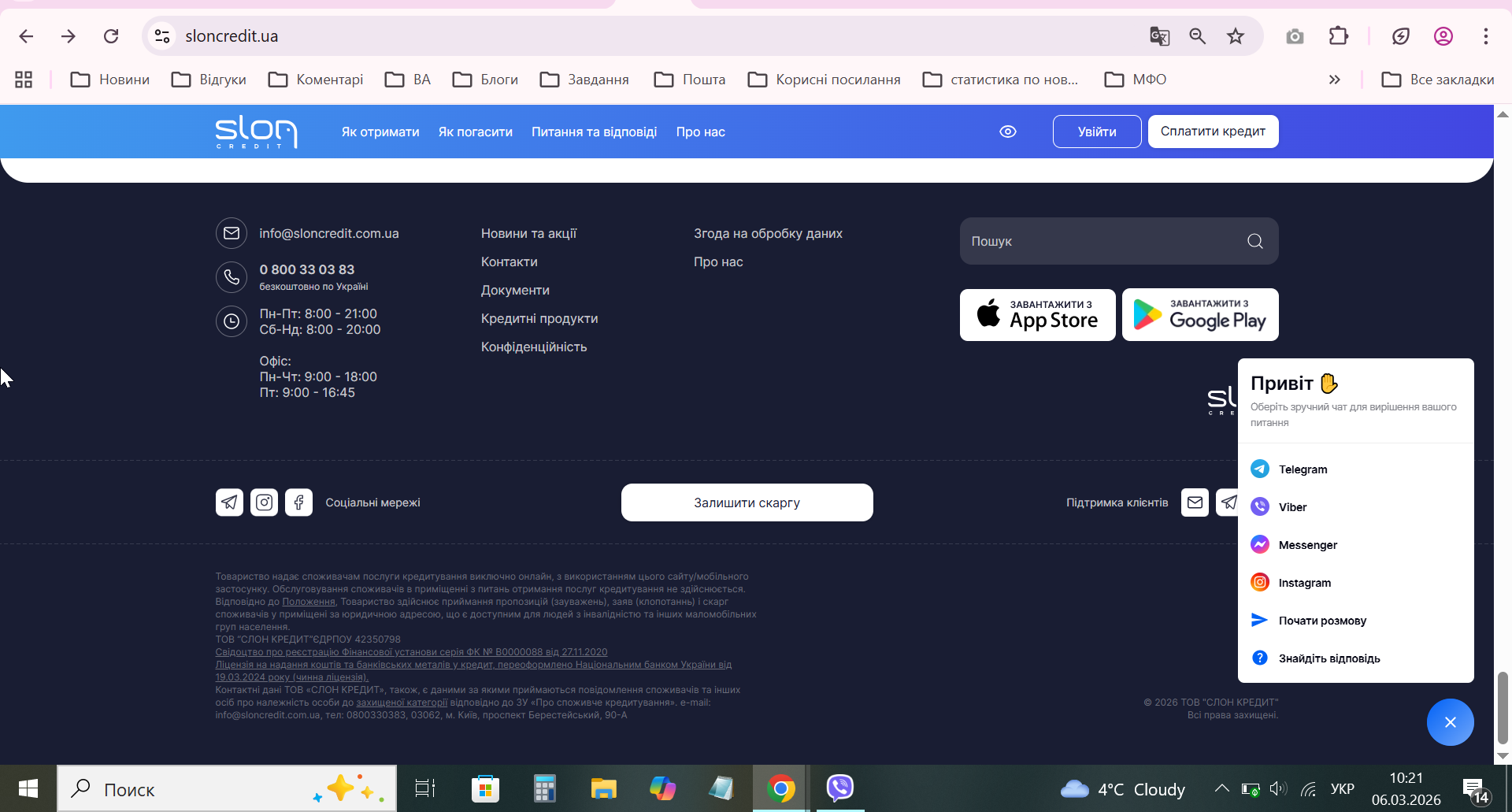Click the Slon Credit logo in header
Screen dimensions: 1512x812
pyautogui.click(x=256, y=132)
